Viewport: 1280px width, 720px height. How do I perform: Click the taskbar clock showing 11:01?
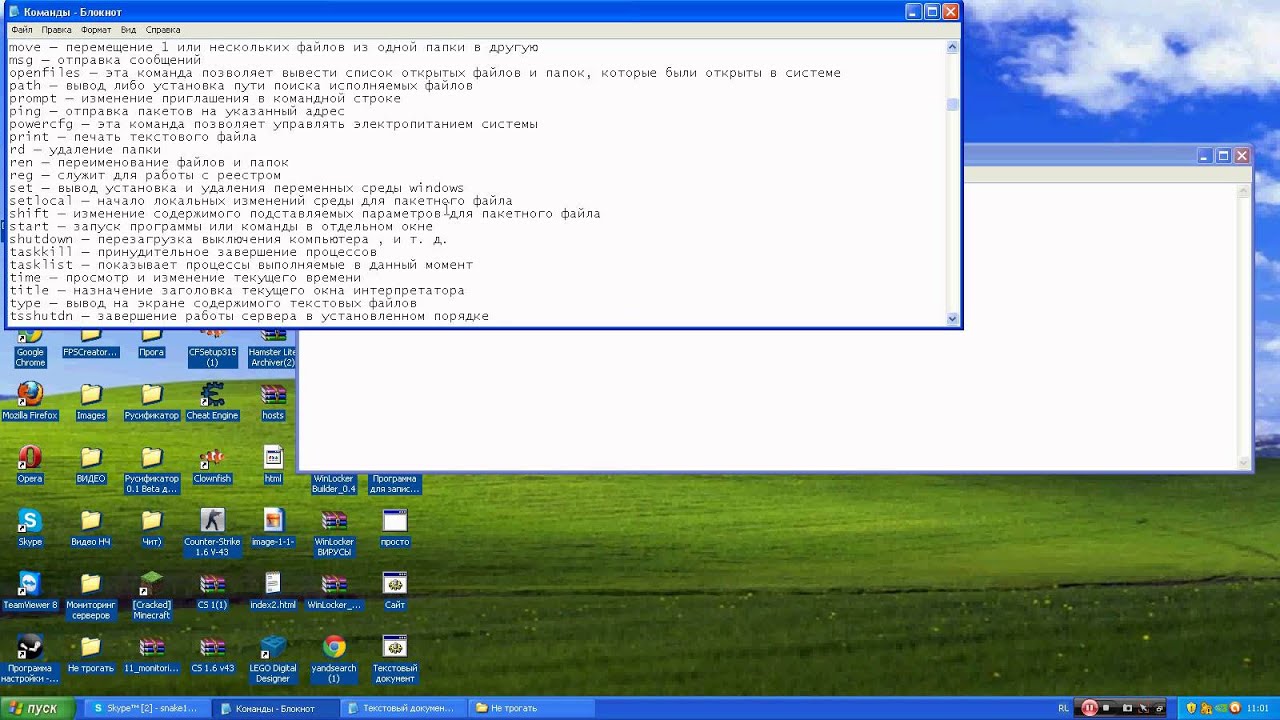click(1258, 708)
